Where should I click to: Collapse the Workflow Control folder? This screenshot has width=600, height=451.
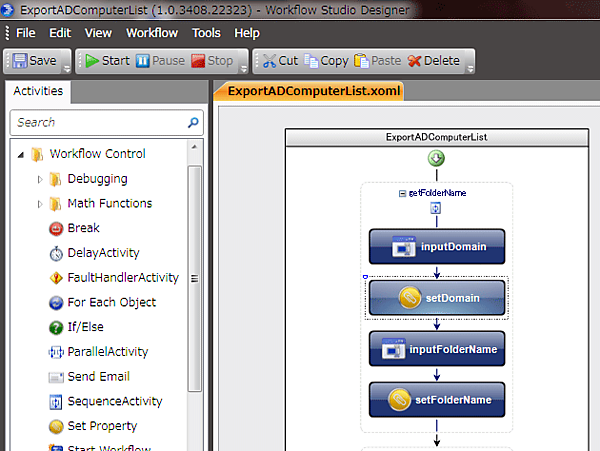click(x=21, y=155)
